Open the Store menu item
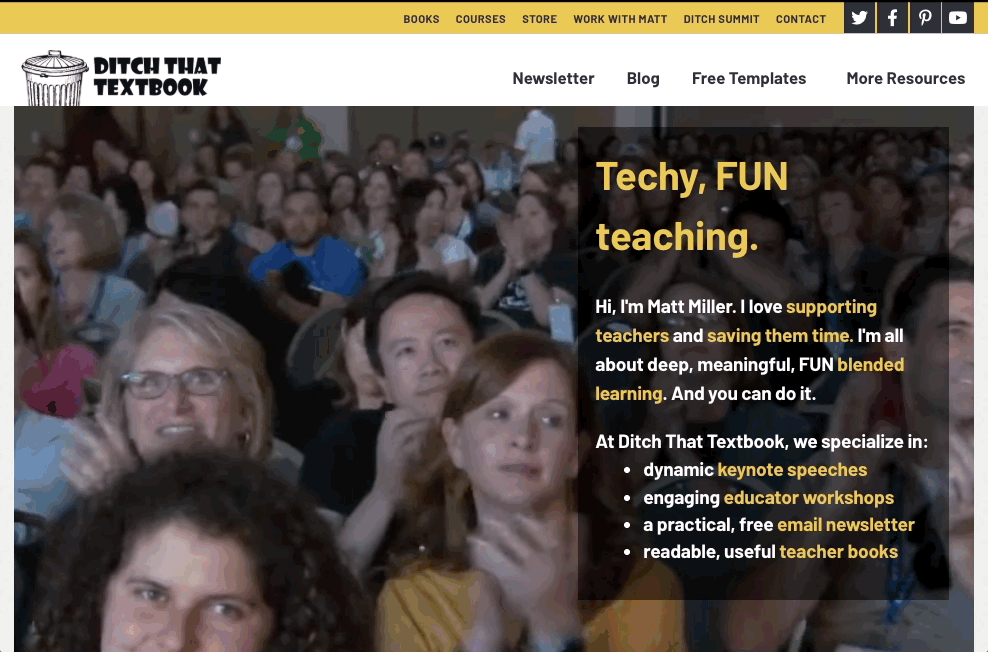Image resolution: width=988 pixels, height=652 pixels. coord(539,20)
